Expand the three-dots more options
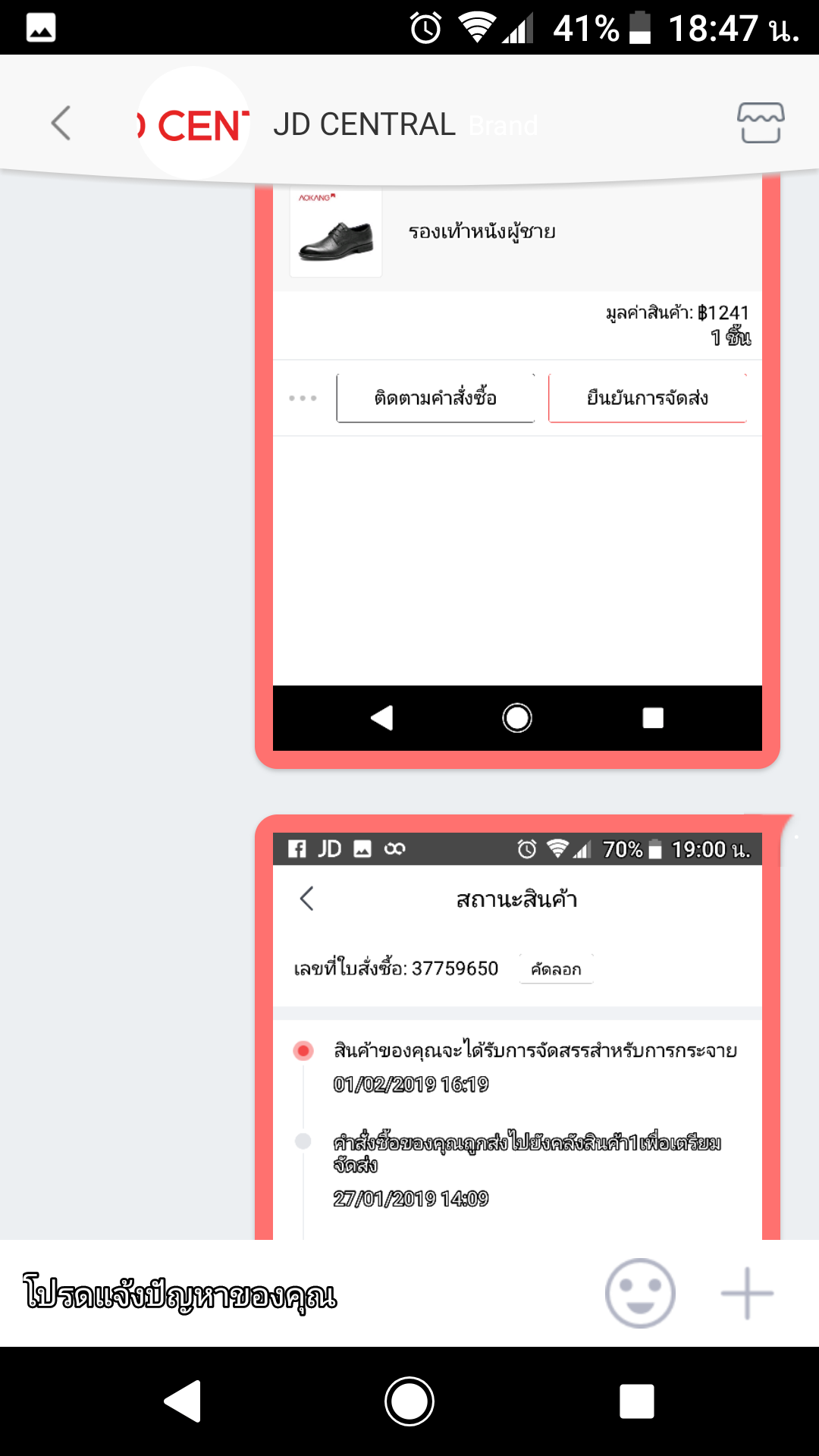 (303, 398)
